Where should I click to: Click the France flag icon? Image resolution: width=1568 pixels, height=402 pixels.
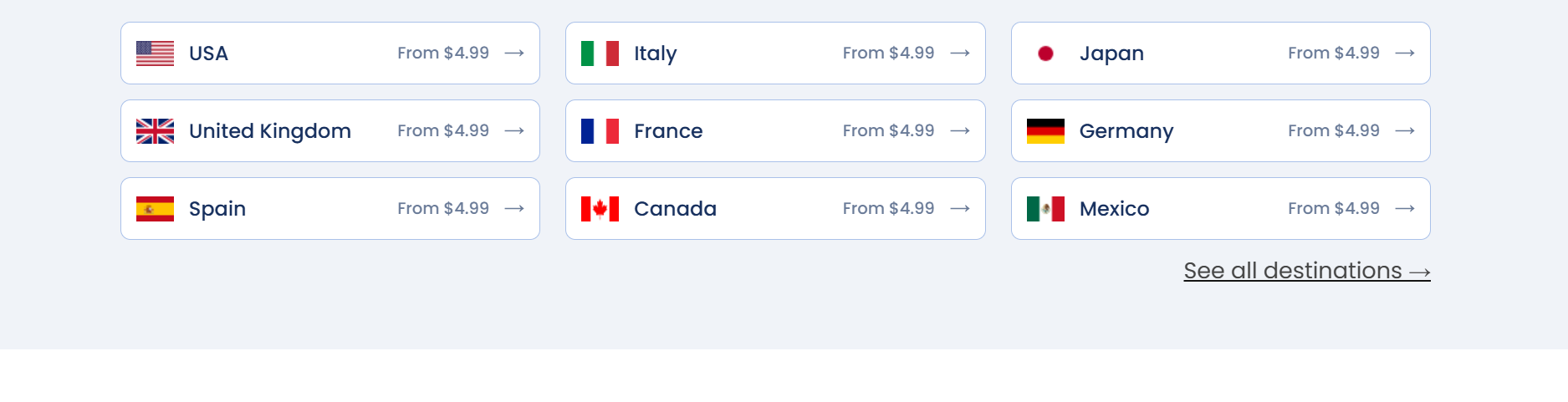click(600, 131)
